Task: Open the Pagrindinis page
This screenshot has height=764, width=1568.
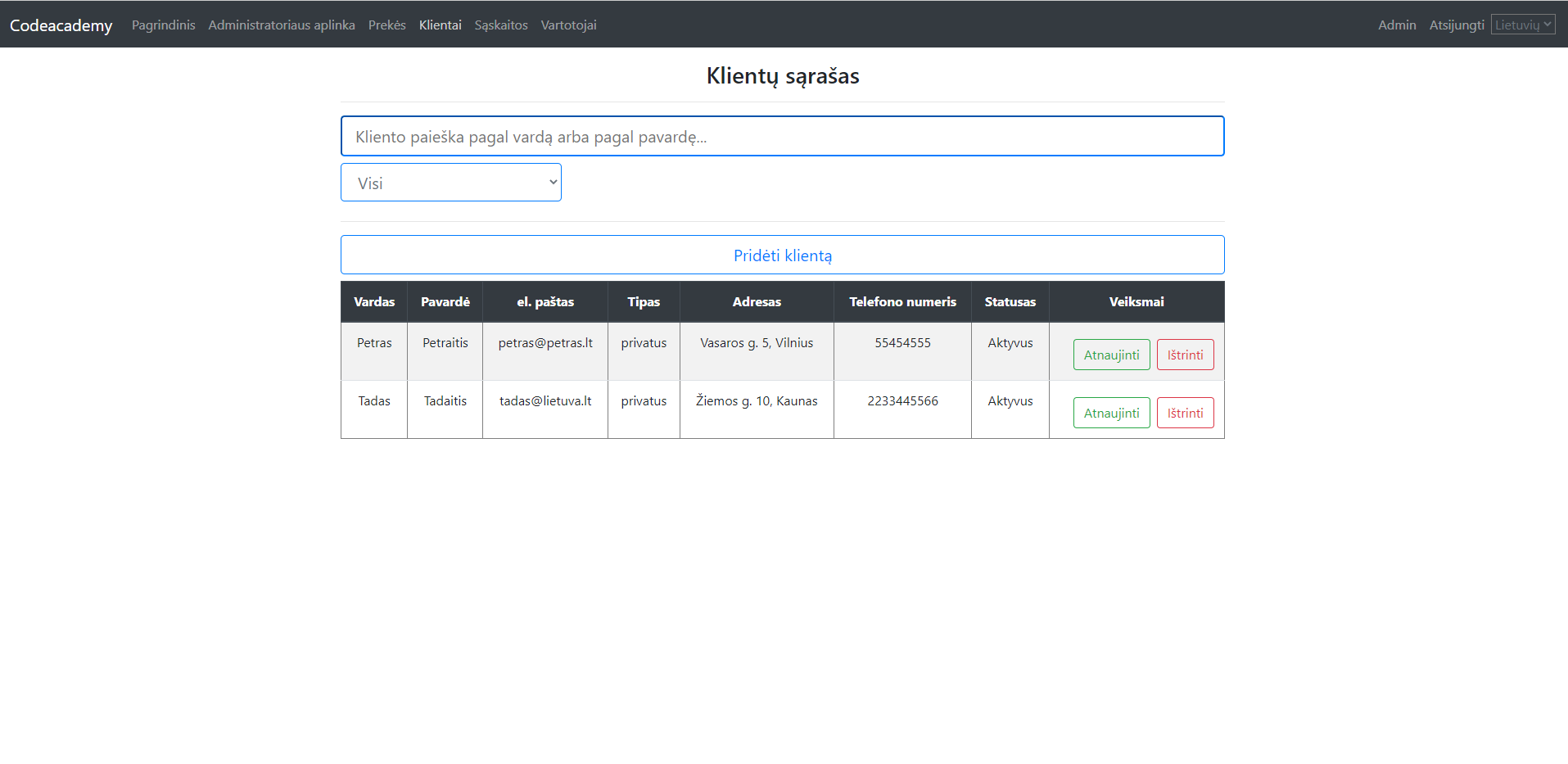Action: (x=163, y=25)
